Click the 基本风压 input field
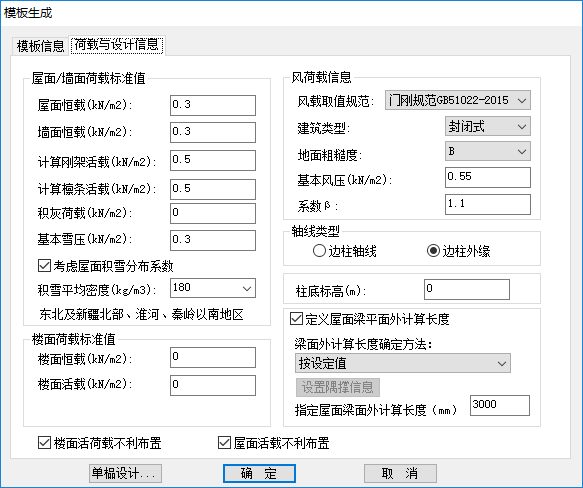 point(487,177)
